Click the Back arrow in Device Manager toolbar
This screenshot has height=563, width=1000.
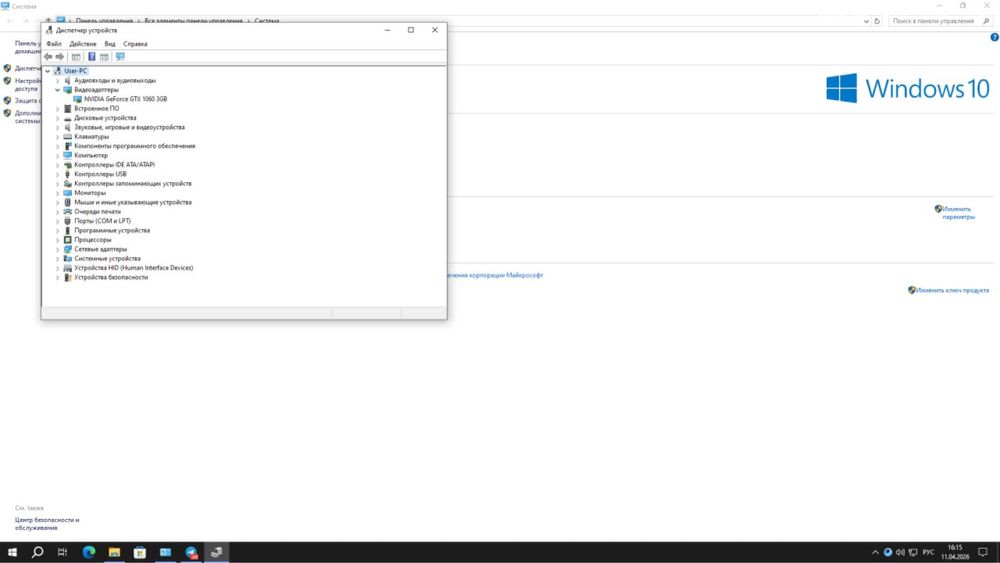(48, 57)
